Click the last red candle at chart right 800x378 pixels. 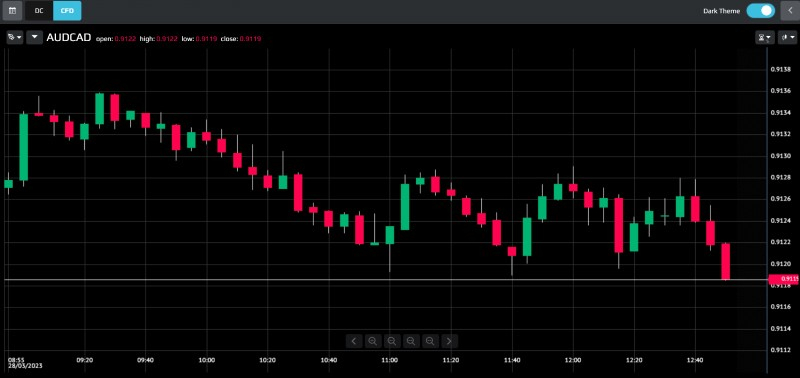(x=726, y=261)
